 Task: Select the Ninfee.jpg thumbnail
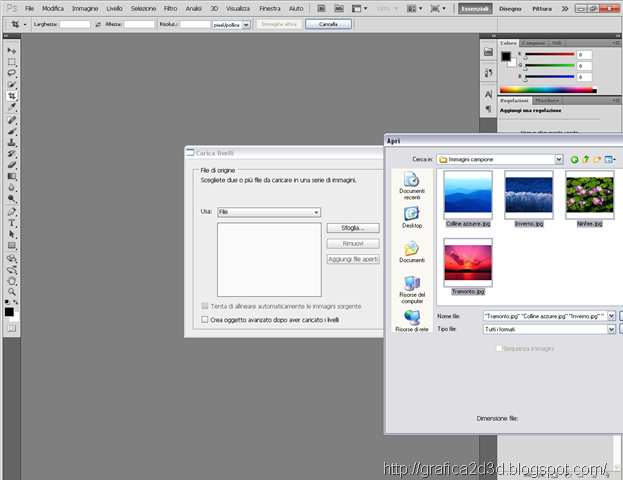589,194
